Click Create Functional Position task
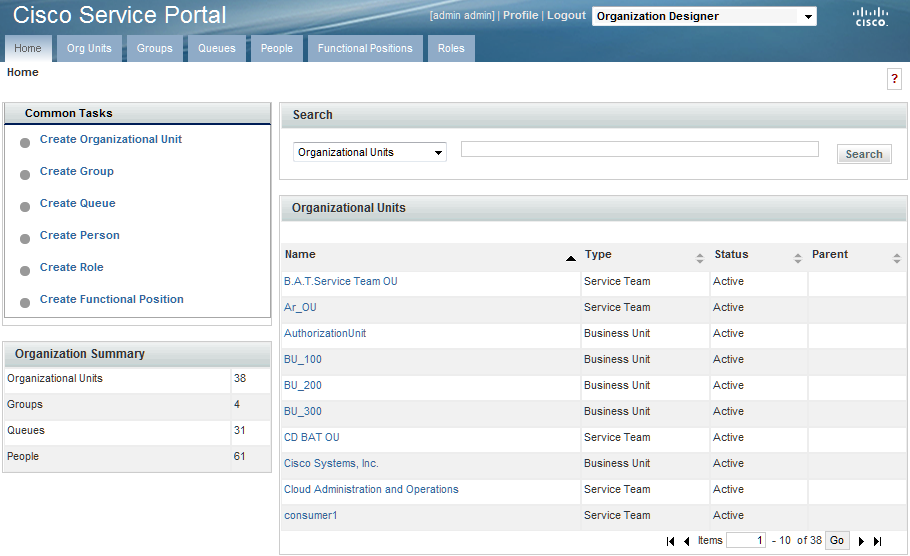The image size is (910, 556). [111, 299]
